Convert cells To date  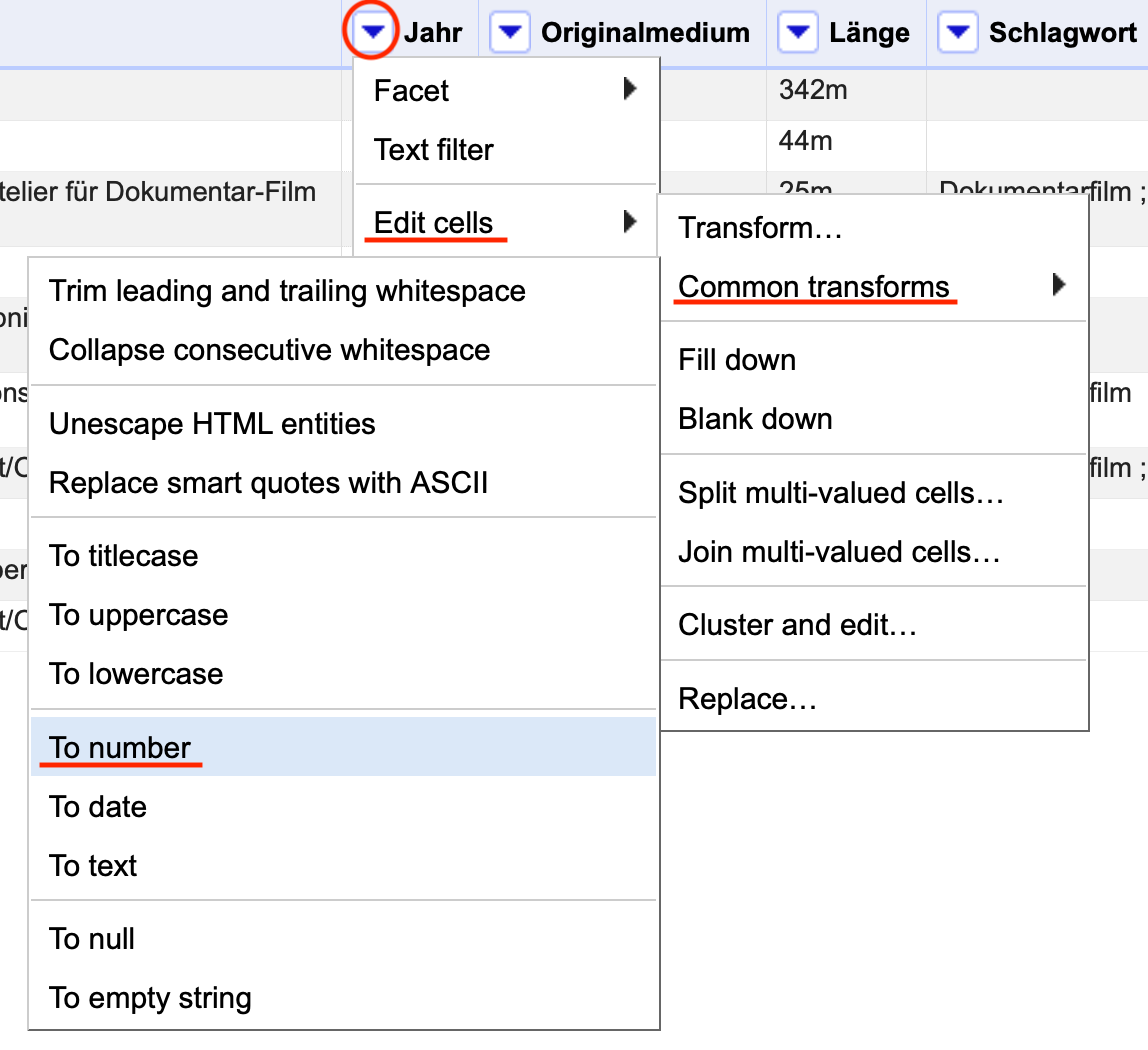343,806
